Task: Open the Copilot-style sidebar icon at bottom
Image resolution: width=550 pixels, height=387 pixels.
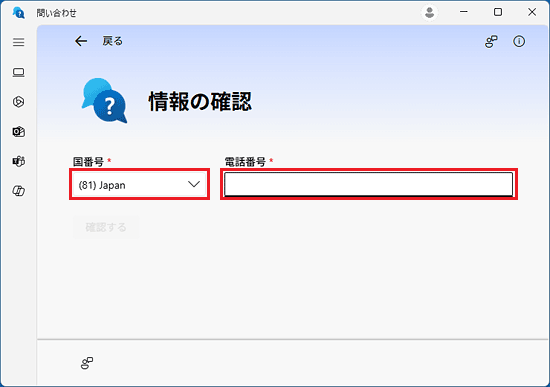Action: click(x=19, y=191)
